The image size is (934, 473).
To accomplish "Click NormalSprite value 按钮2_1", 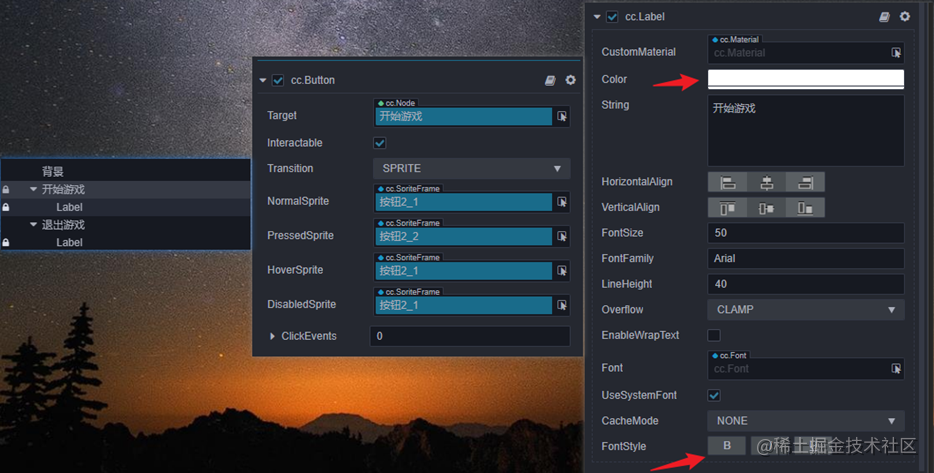I will (x=463, y=202).
